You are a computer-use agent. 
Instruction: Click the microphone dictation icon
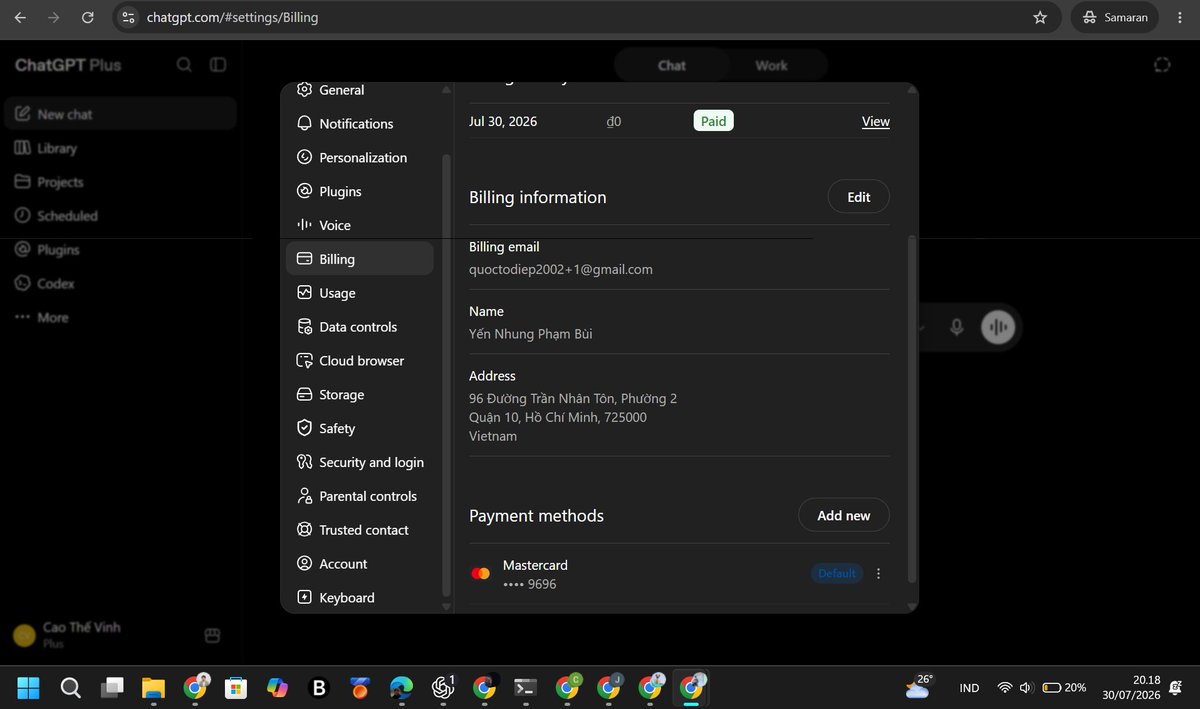tap(957, 327)
